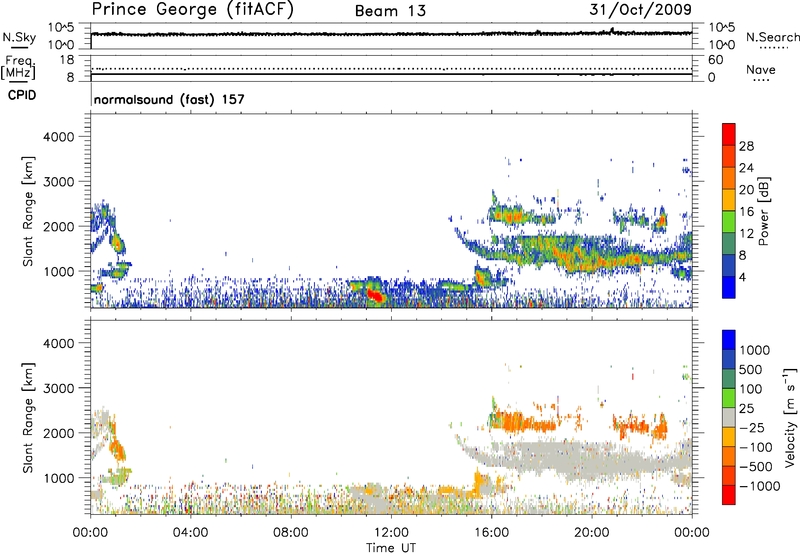This screenshot has height=554, width=800.
Task: Select the grey ±25 Velocity color segment
Action: click(x=729, y=417)
